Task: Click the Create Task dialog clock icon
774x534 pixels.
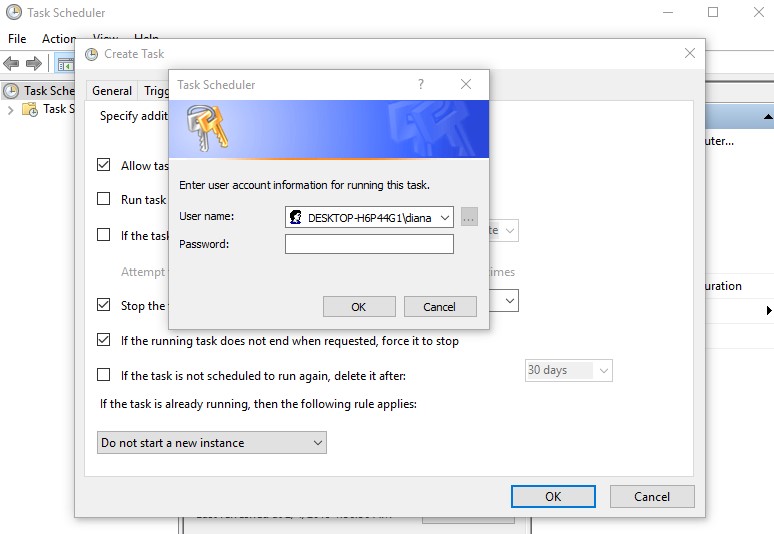Action: [x=91, y=54]
